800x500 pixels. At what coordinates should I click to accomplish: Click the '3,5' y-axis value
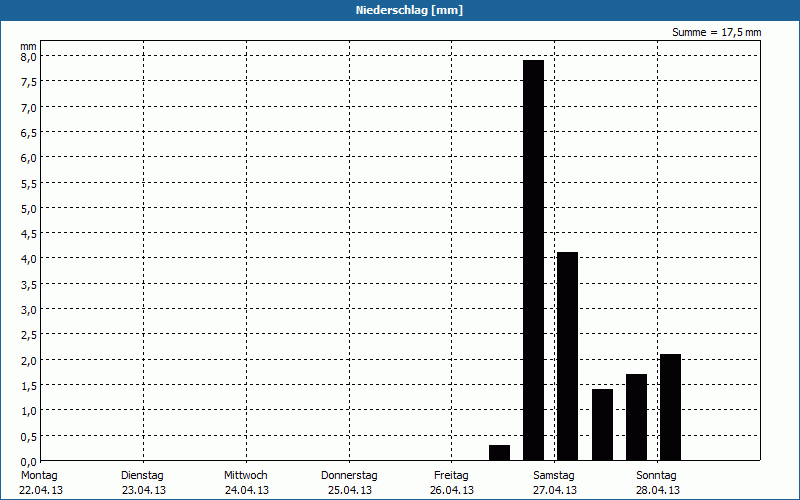[x=29, y=285]
